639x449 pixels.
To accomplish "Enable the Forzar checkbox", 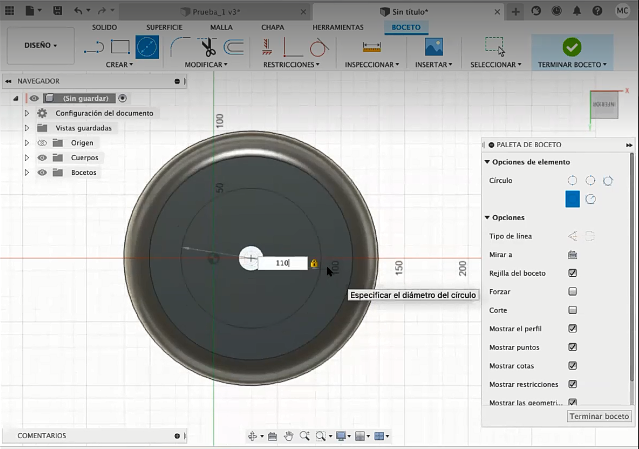I will 572,291.
